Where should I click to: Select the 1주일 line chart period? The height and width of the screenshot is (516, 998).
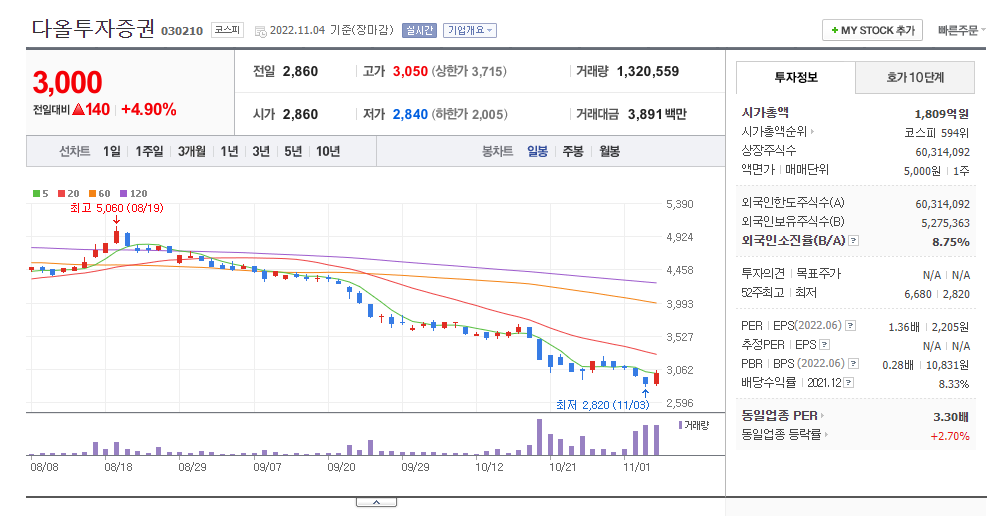click(x=149, y=151)
